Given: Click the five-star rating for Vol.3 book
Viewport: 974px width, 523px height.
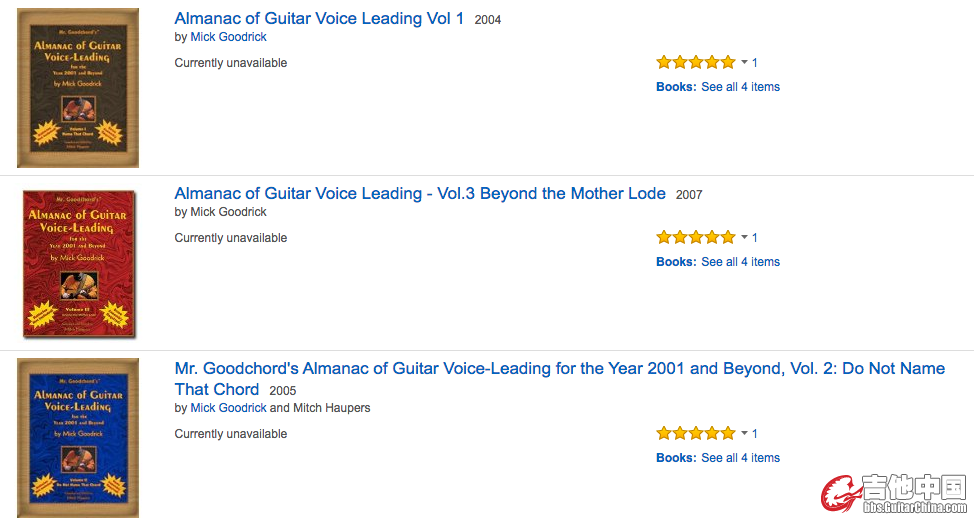Looking at the screenshot, I should [695, 237].
